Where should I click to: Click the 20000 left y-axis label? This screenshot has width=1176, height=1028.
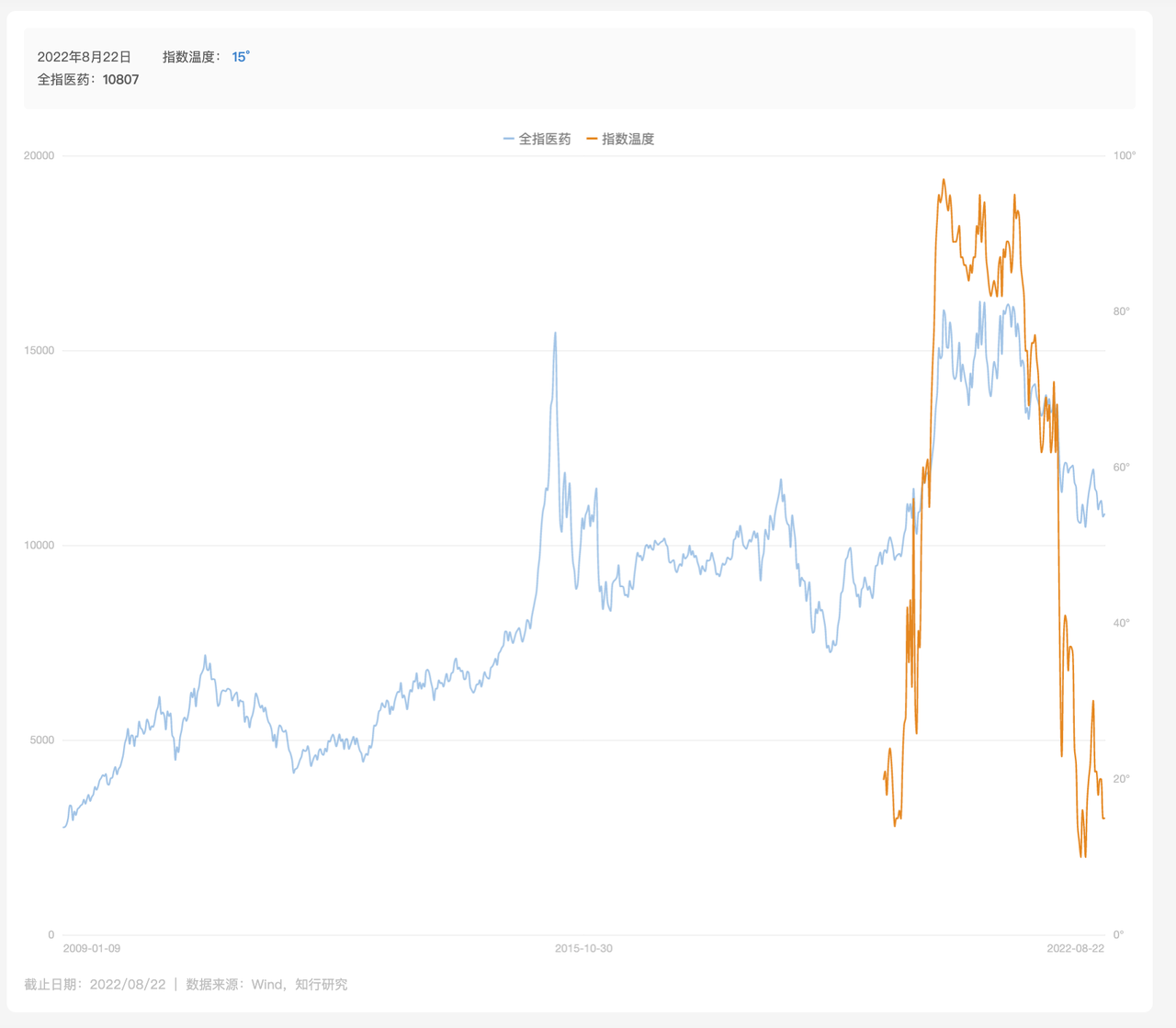pyautogui.click(x=40, y=156)
